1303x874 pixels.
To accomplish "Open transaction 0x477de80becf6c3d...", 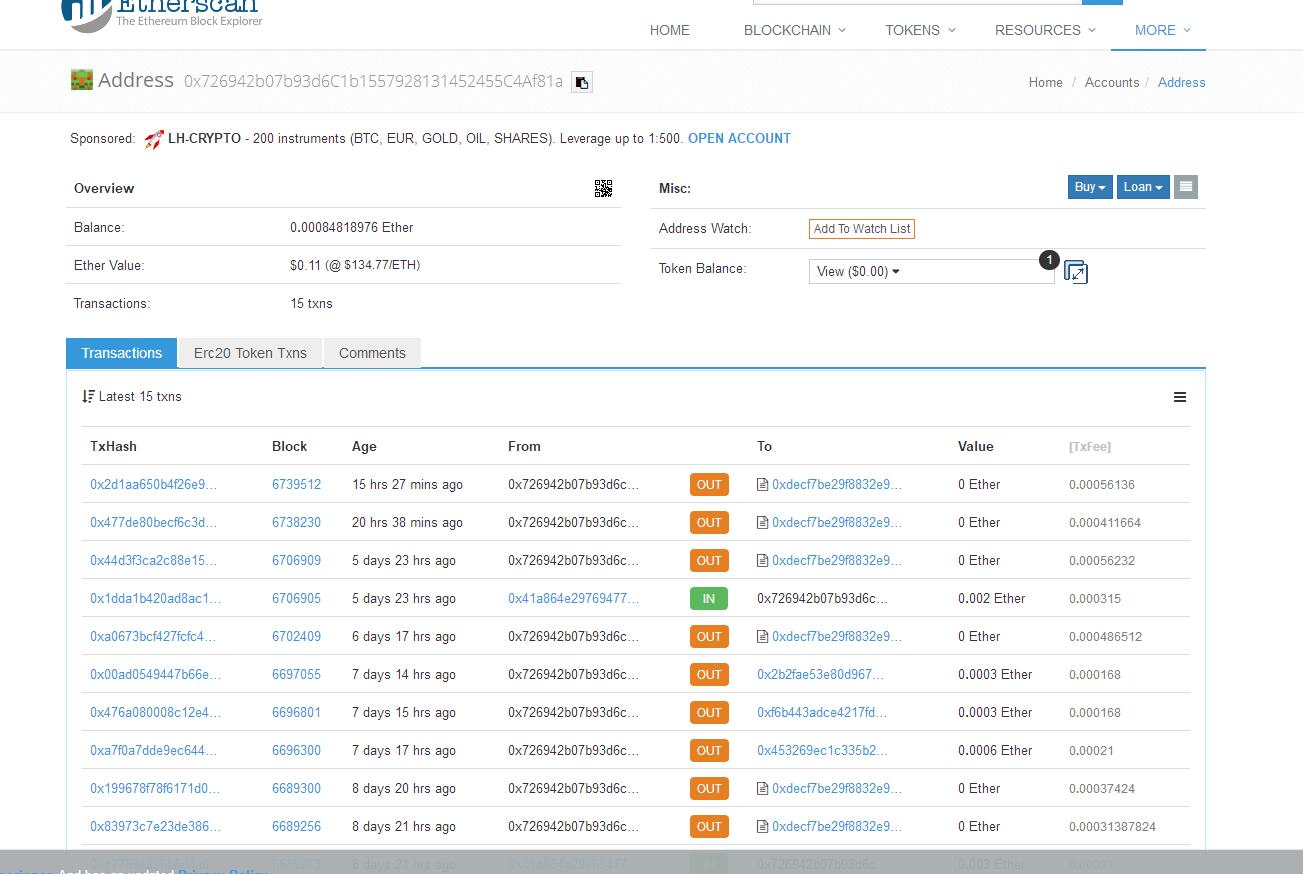I will click(x=153, y=523).
